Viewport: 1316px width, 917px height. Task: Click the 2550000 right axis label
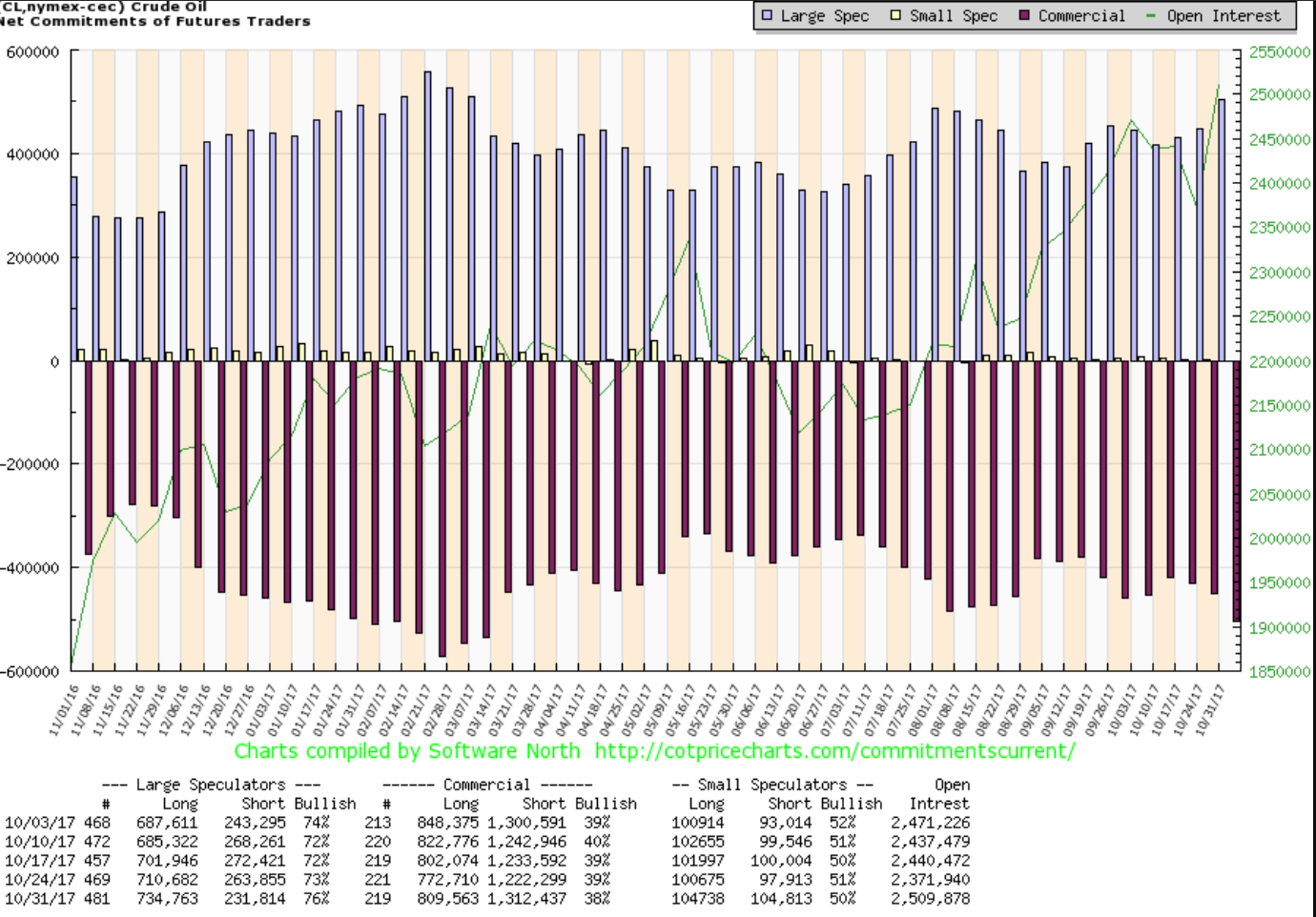pos(1280,52)
